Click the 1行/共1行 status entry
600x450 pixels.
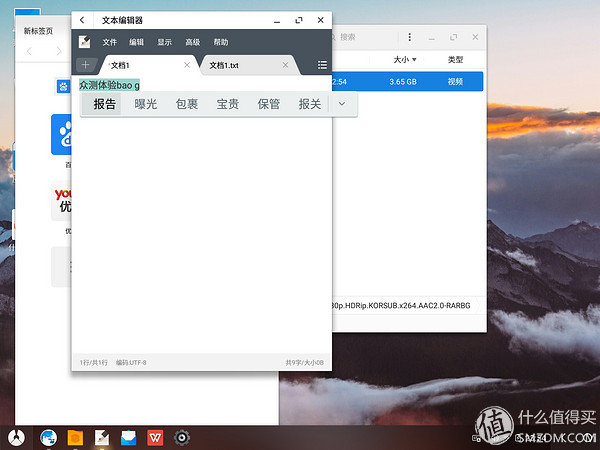(x=94, y=362)
